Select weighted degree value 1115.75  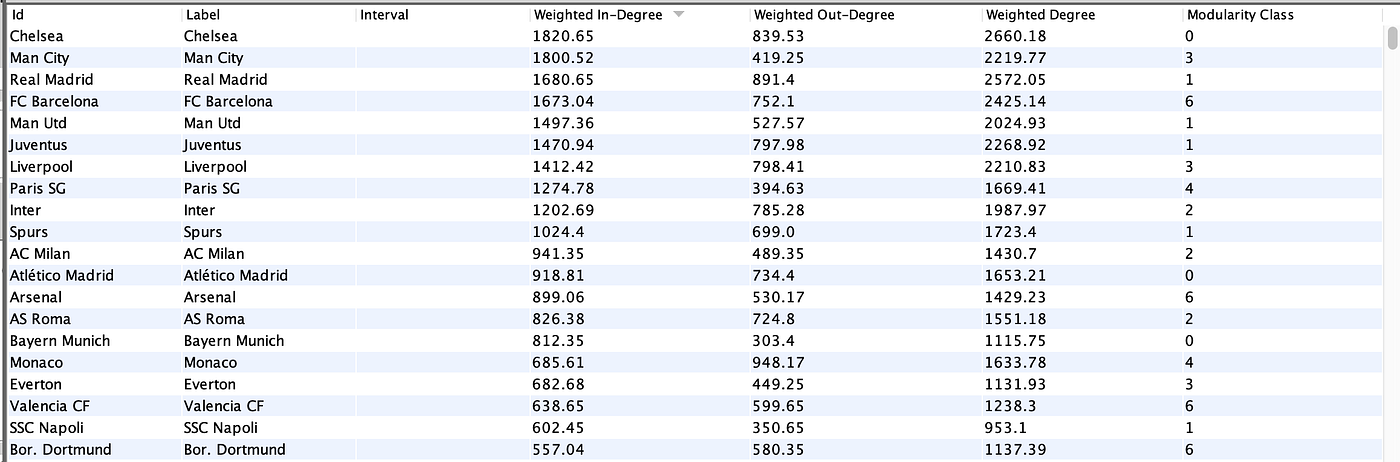click(x=1017, y=341)
